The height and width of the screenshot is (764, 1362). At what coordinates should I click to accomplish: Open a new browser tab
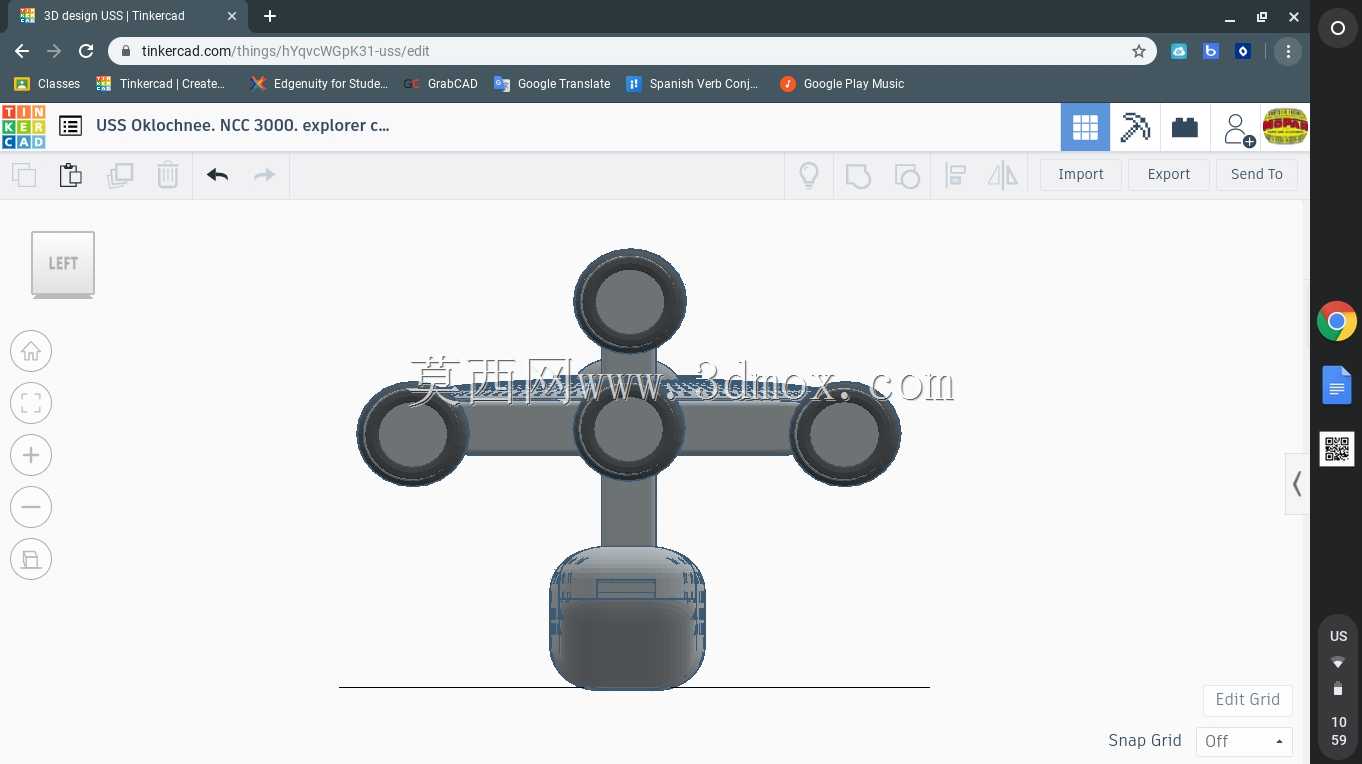[270, 16]
